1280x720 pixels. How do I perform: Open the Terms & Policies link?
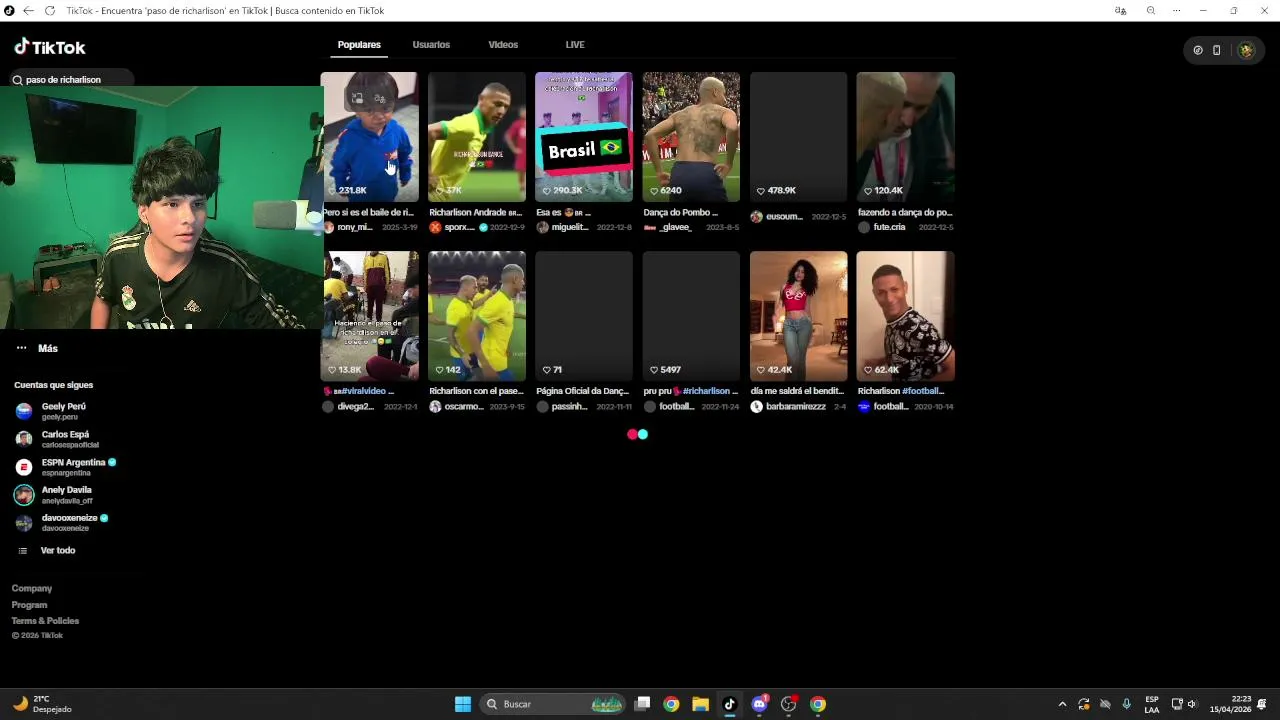tap(45, 621)
